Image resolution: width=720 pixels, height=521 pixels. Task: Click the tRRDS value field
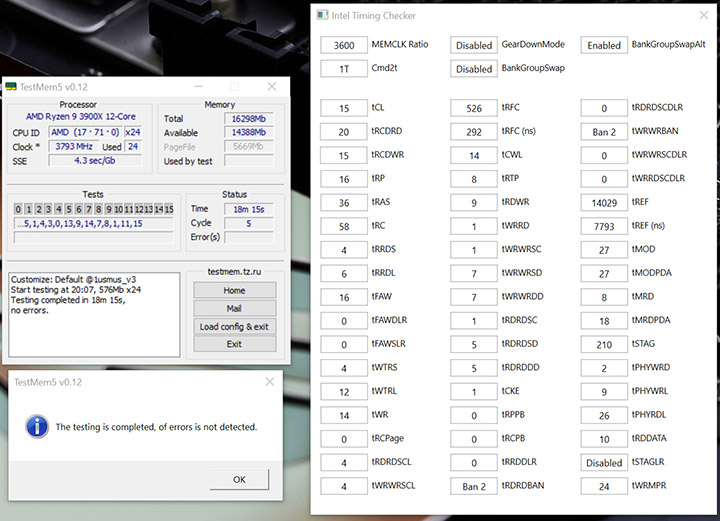tap(344, 250)
